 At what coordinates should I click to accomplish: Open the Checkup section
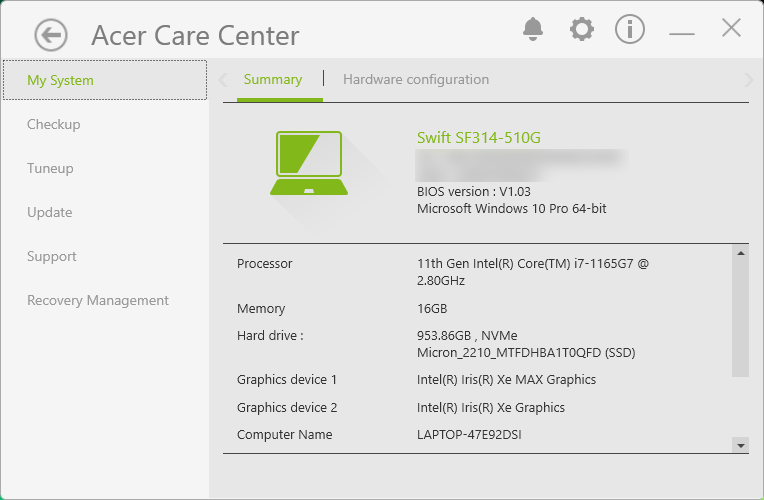point(54,125)
